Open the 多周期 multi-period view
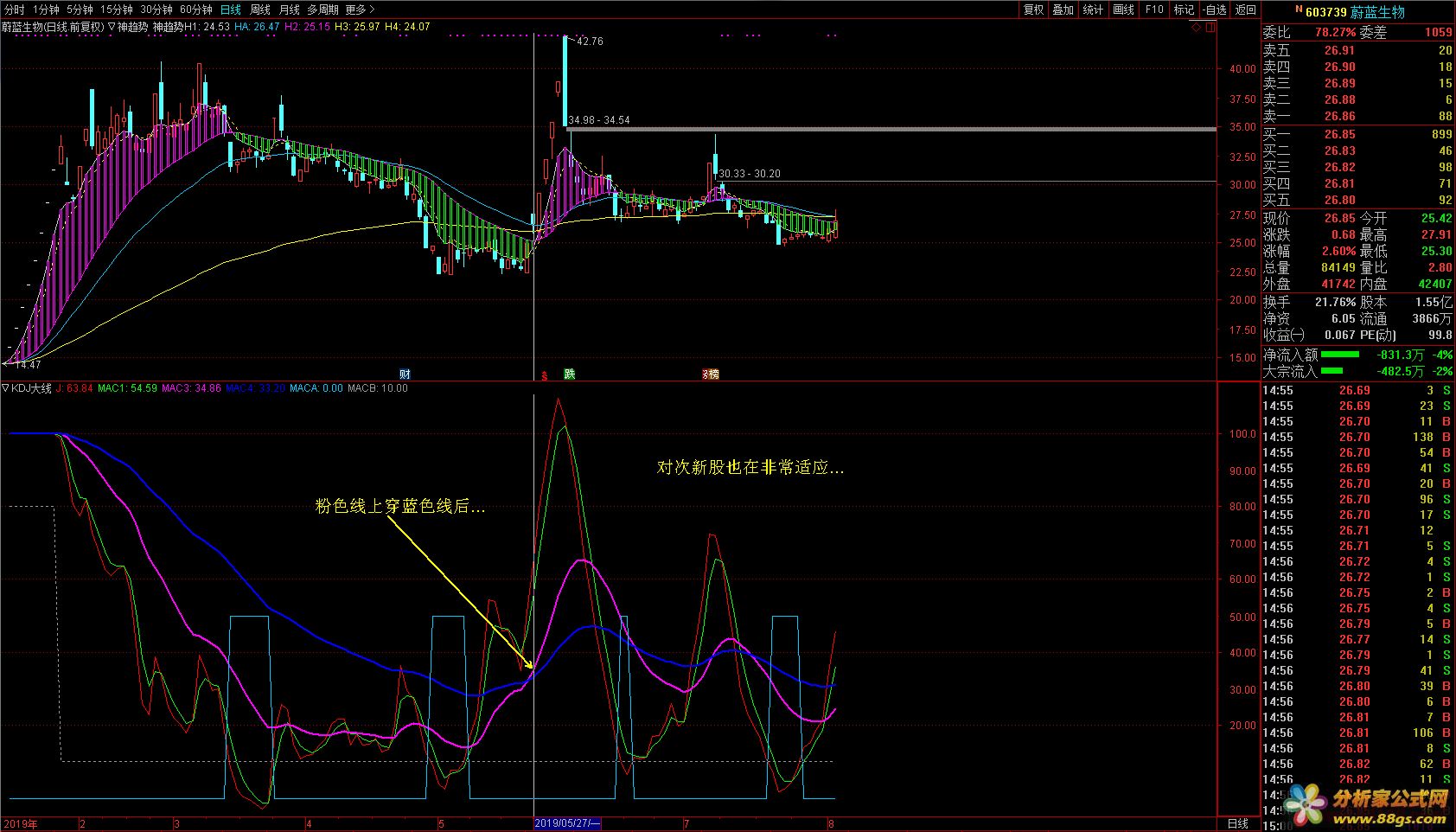1456x832 pixels. (322, 10)
